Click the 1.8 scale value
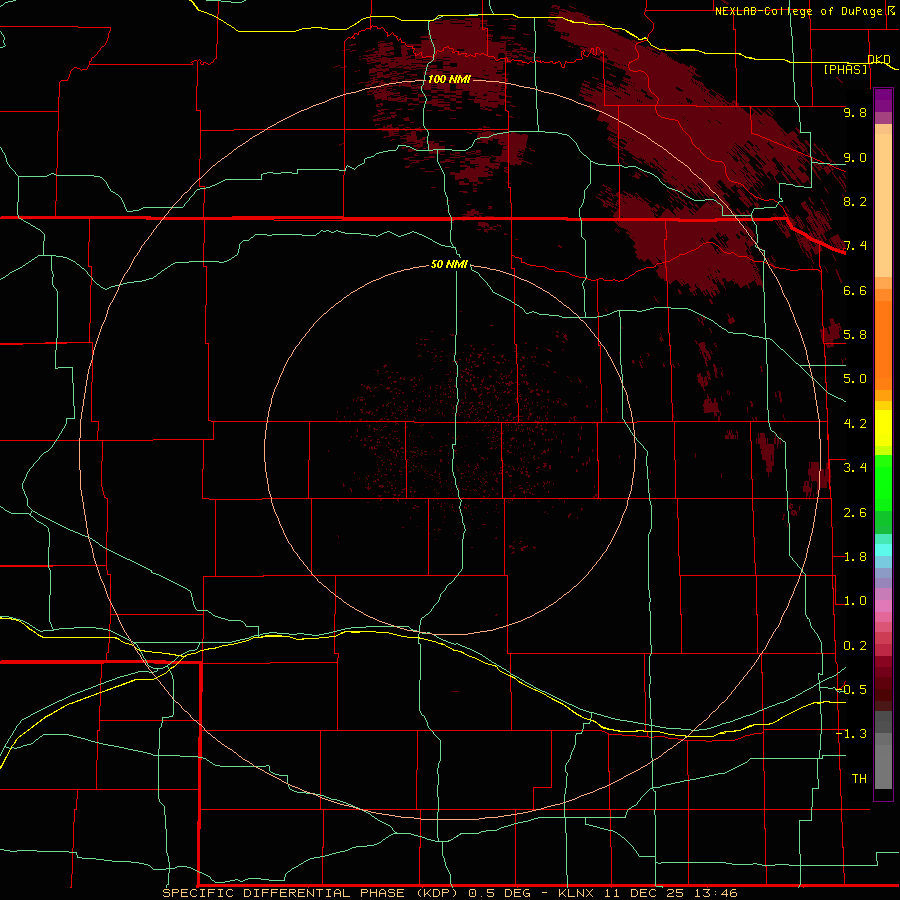 pos(855,557)
